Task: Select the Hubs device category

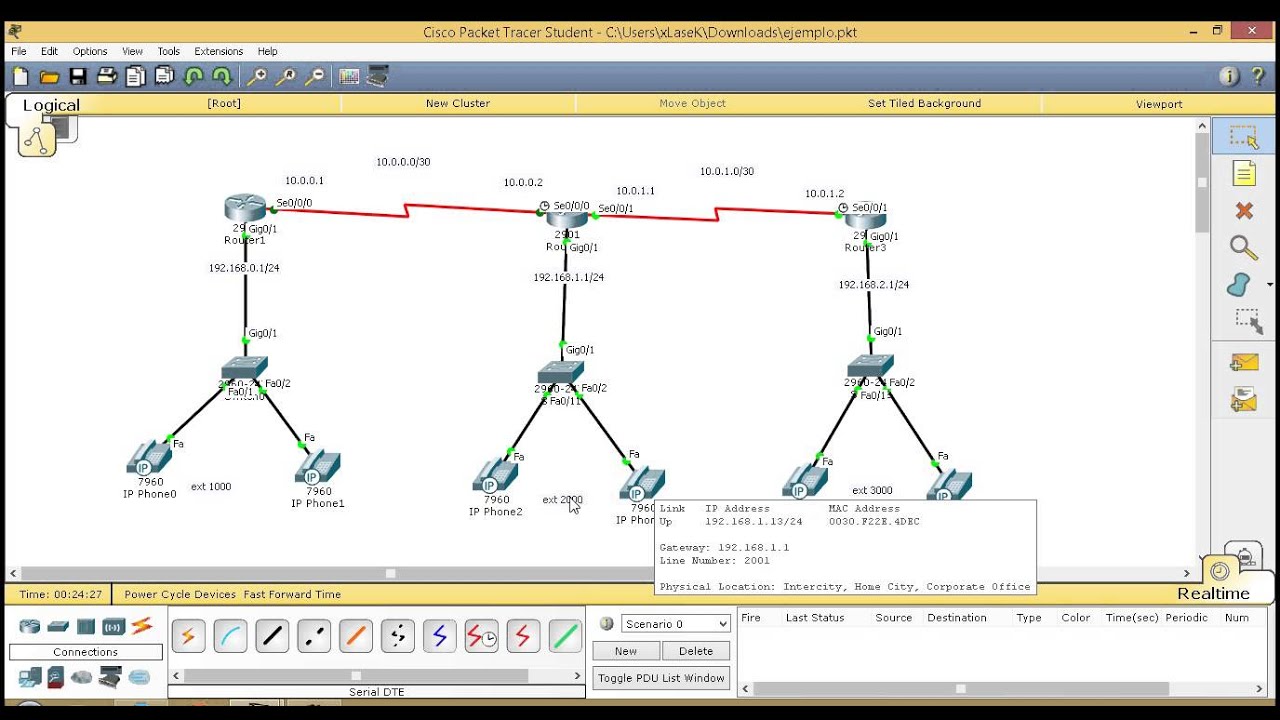Action: point(85,626)
